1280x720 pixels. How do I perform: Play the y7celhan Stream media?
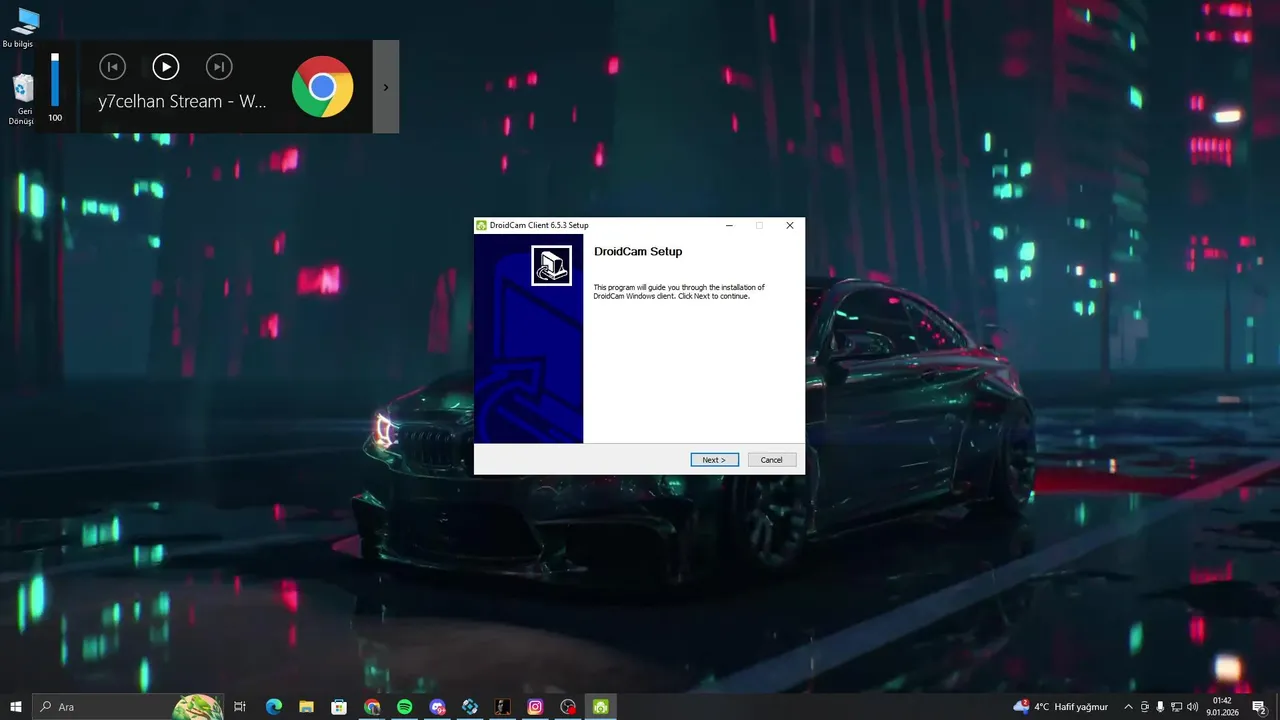[x=166, y=67]
